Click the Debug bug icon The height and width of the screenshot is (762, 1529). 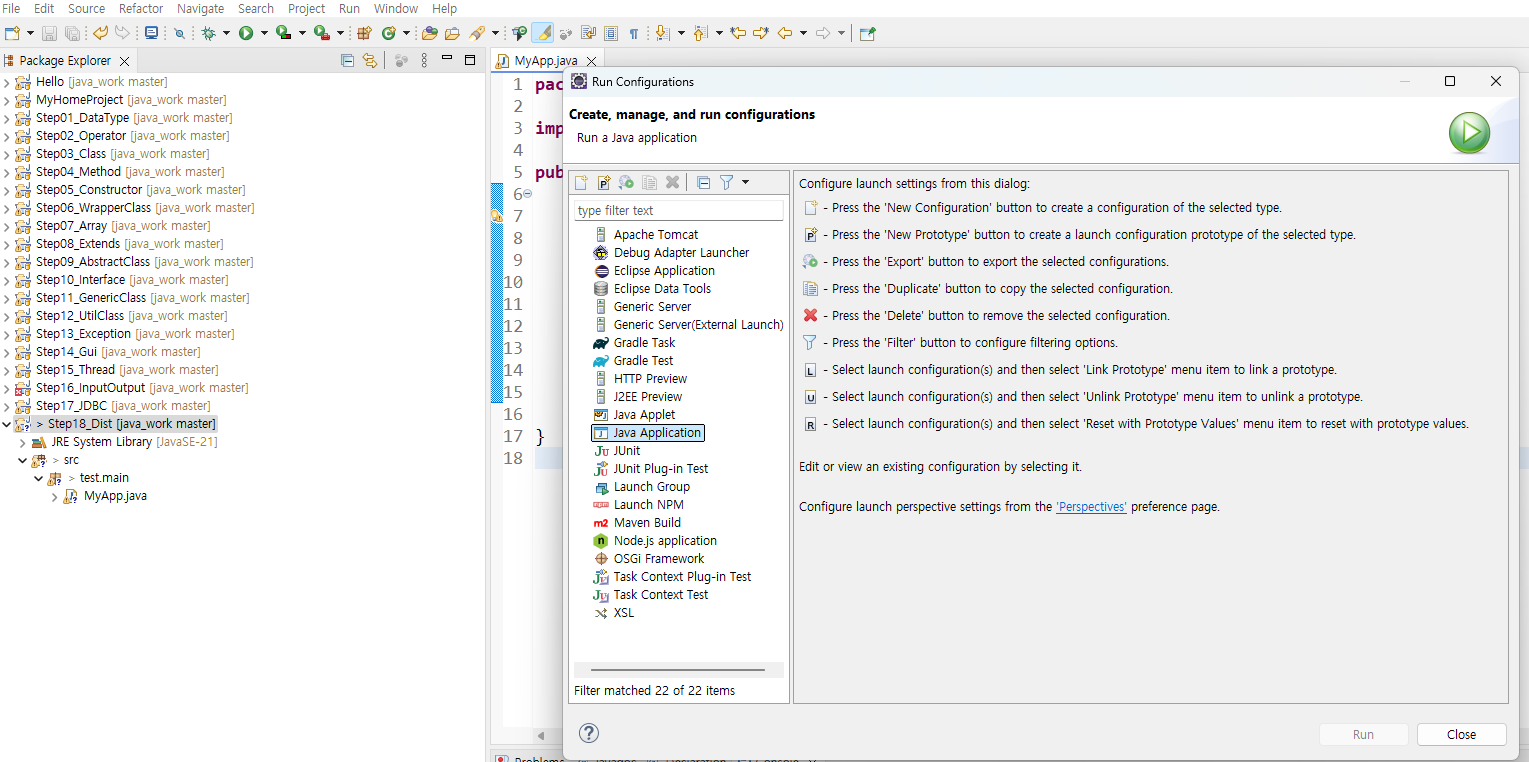pyautogui.click(x=208, y=33)
